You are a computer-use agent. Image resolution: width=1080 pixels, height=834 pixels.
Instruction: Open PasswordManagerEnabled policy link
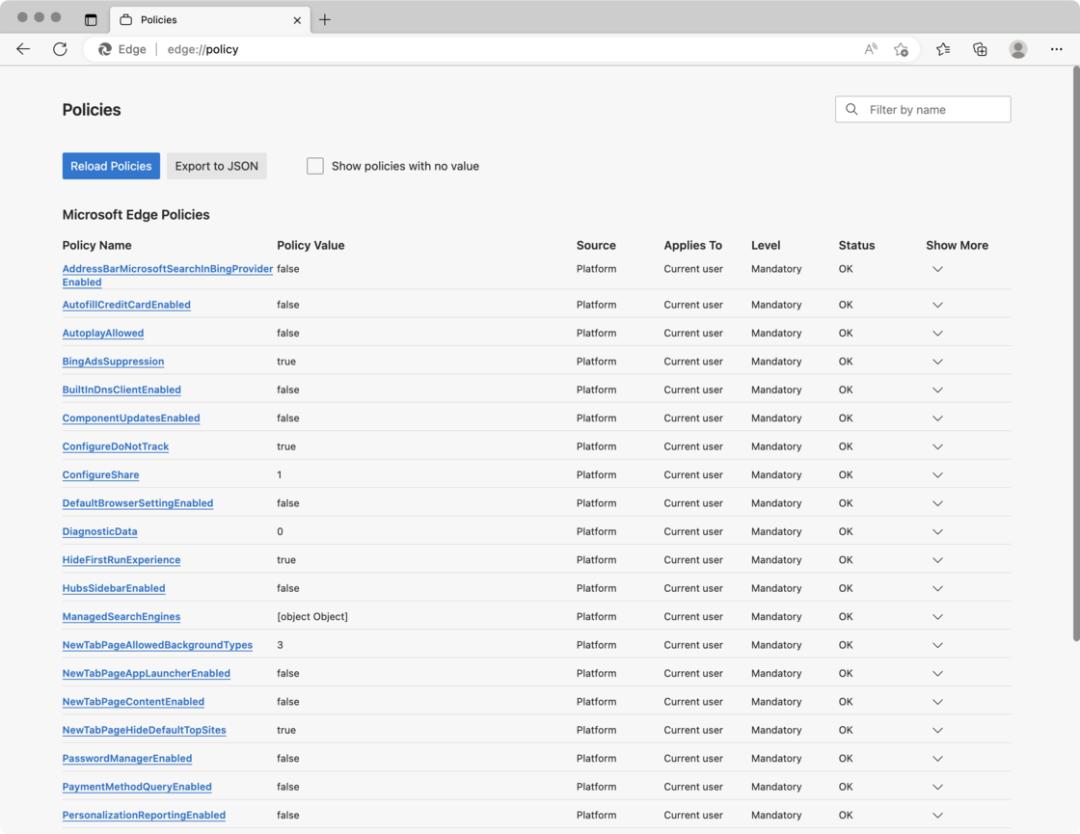[x=127, y=758]
